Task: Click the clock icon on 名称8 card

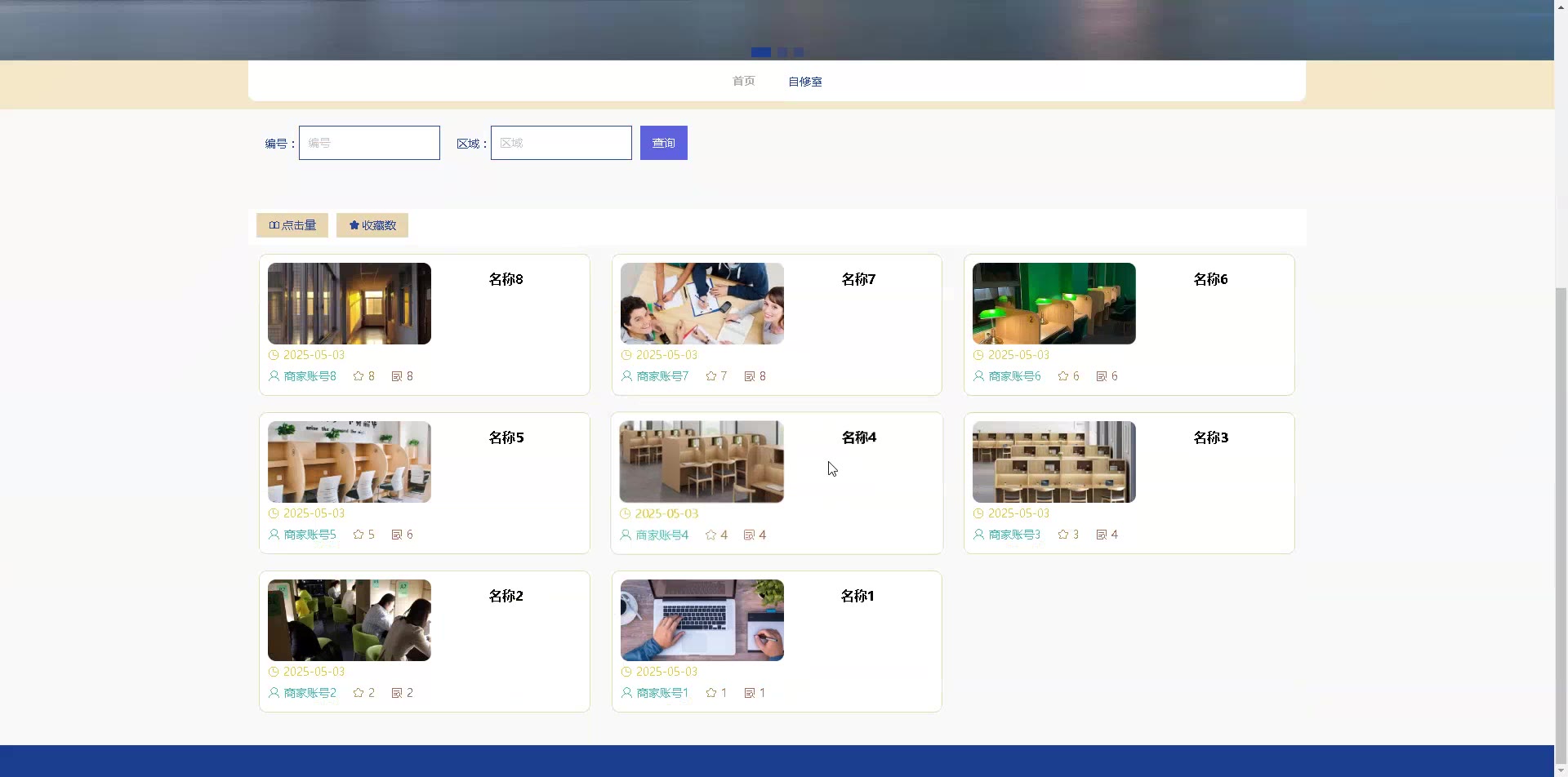Action: (x=274, y=355)
